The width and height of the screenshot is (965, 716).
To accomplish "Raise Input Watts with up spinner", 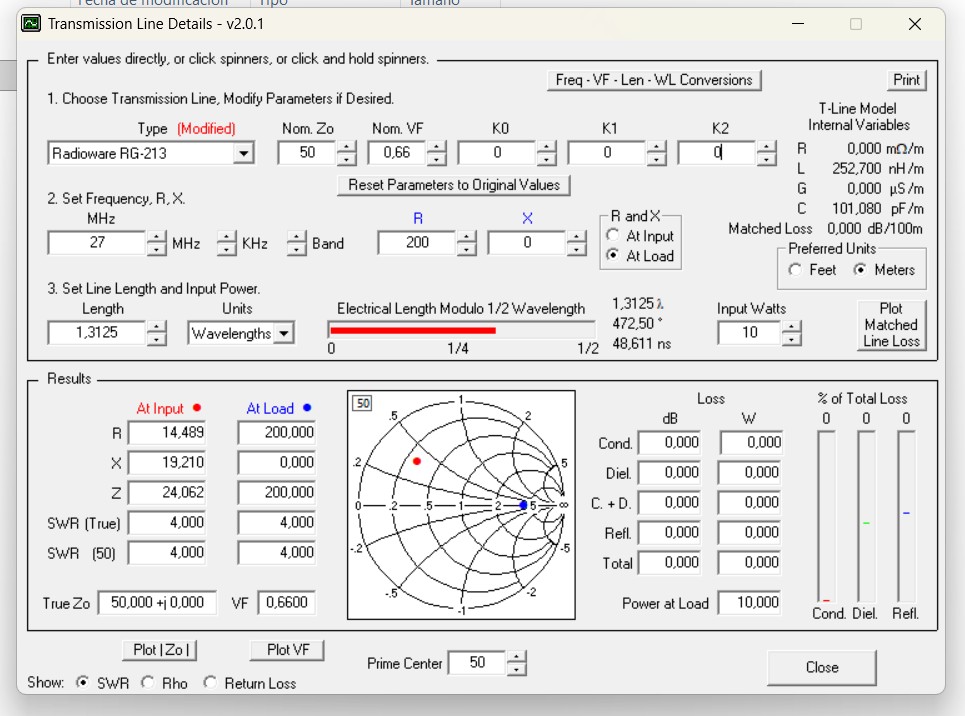I will click(x=792, y=327).
